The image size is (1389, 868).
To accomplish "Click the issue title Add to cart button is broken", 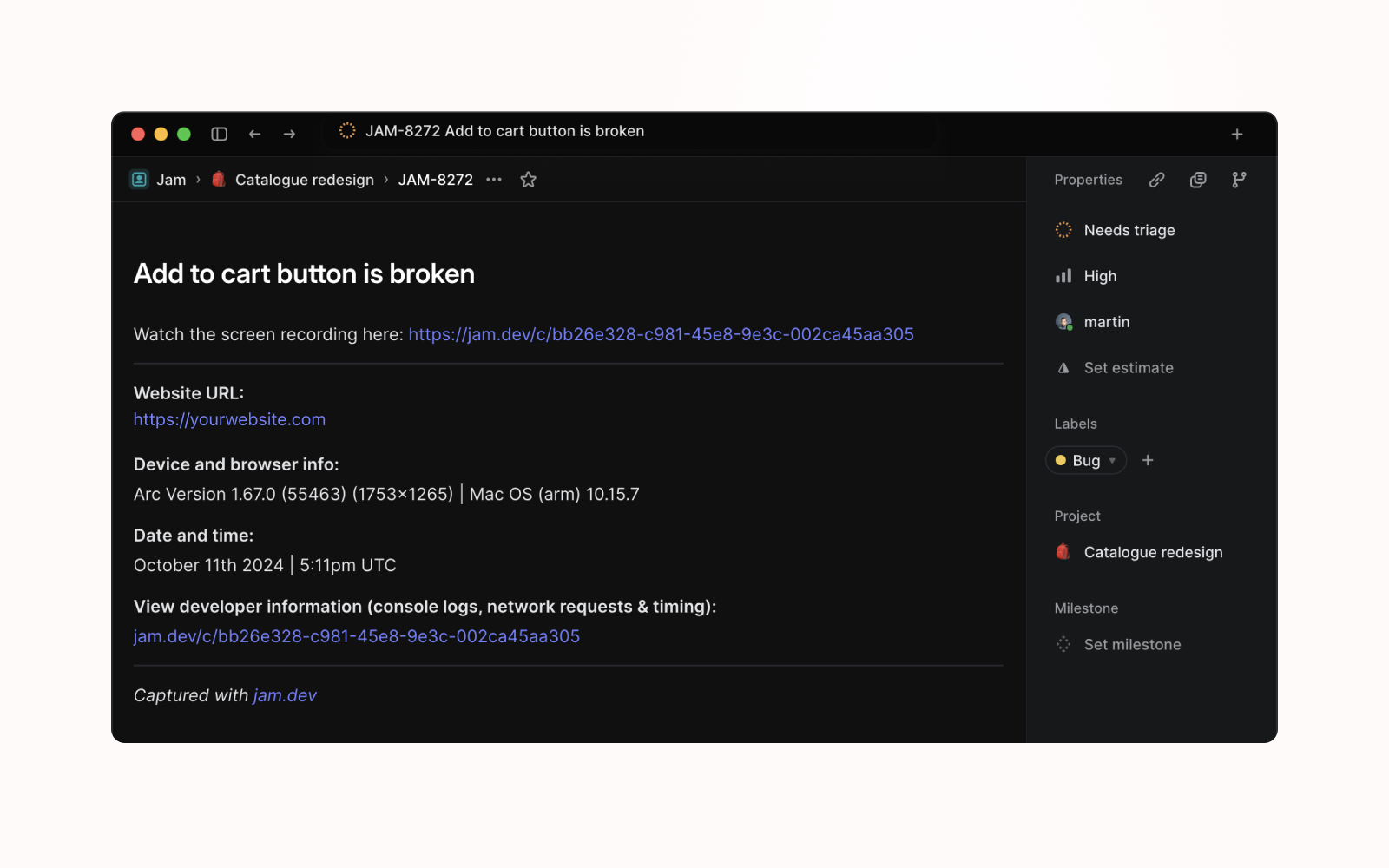I will (x=304, y=273).
